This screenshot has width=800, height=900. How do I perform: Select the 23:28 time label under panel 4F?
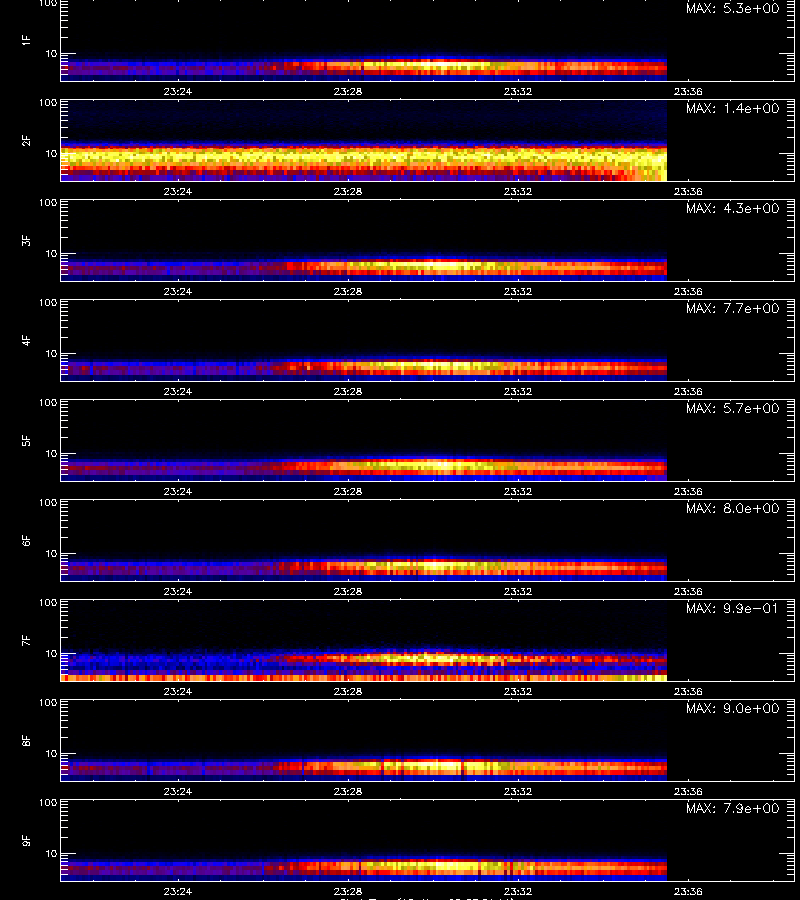point(348,391)
